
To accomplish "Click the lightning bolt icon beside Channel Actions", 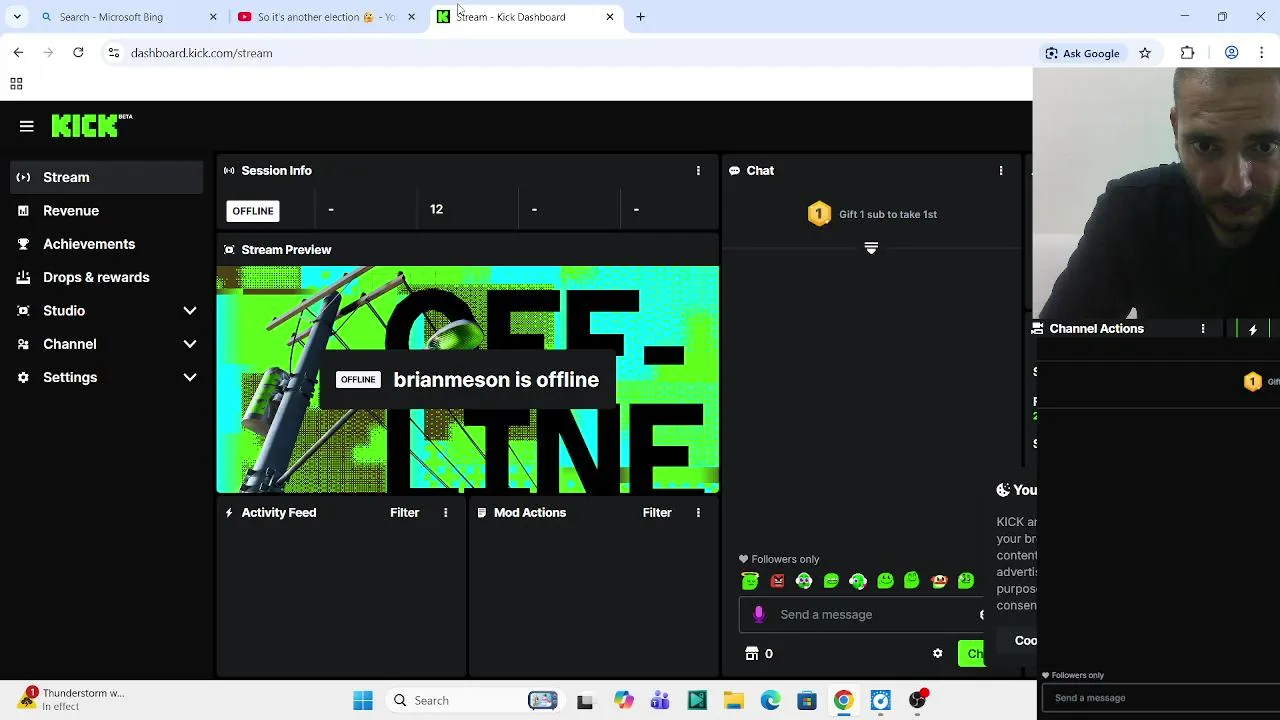I will coord(1253,329).
